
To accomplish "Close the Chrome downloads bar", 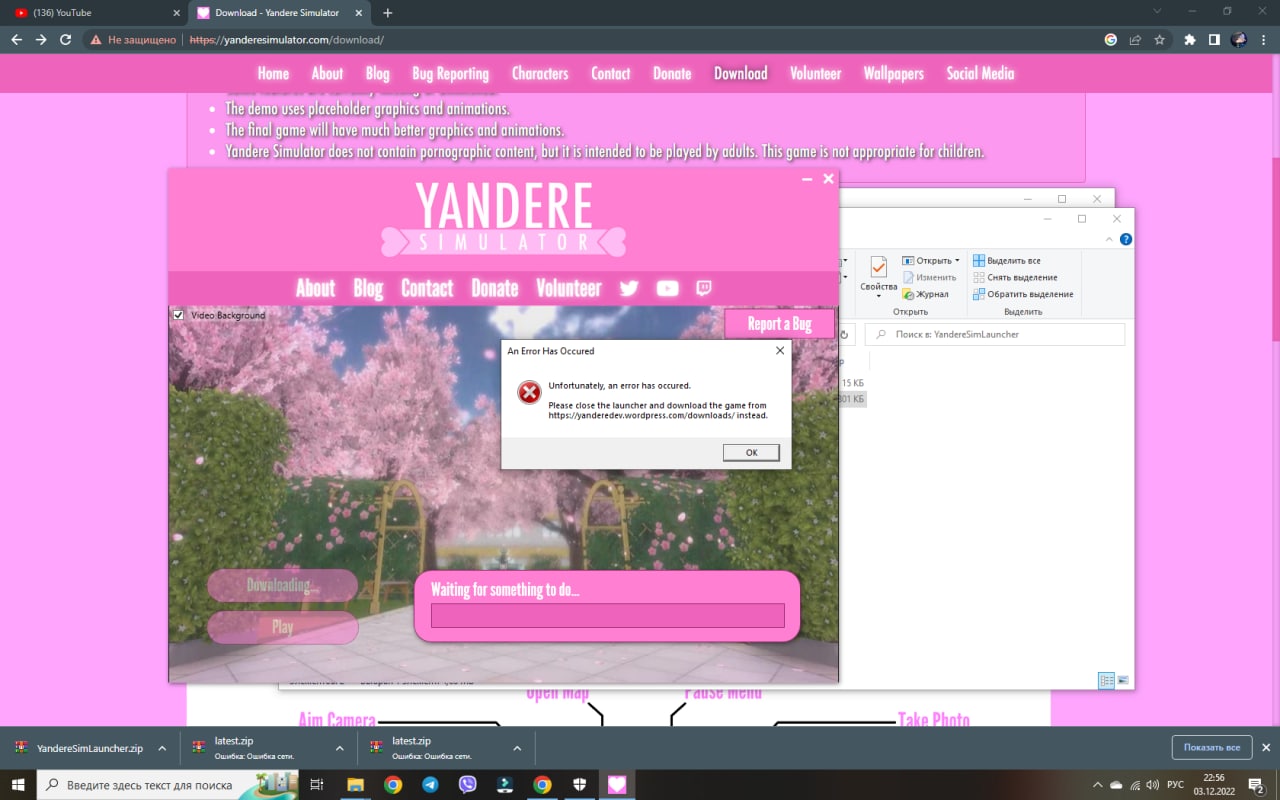I will click(1266, 747).
